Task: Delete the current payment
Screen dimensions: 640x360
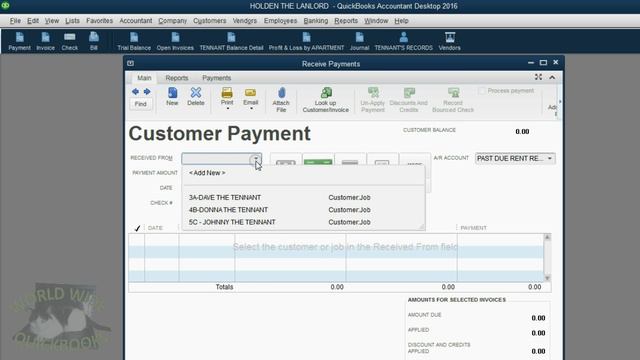Action: 196,97
